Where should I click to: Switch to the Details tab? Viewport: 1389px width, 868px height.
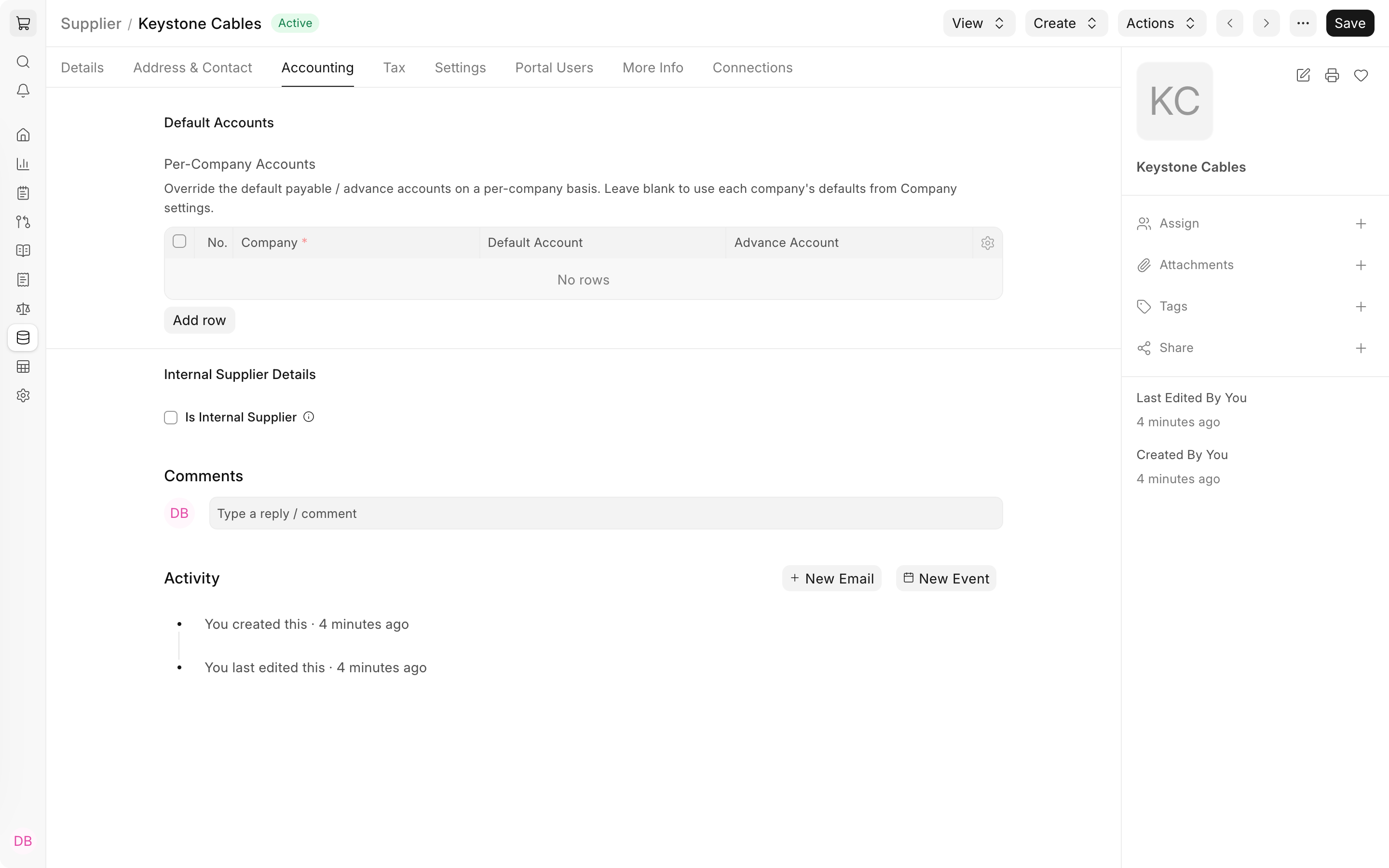tap(82, 68)
